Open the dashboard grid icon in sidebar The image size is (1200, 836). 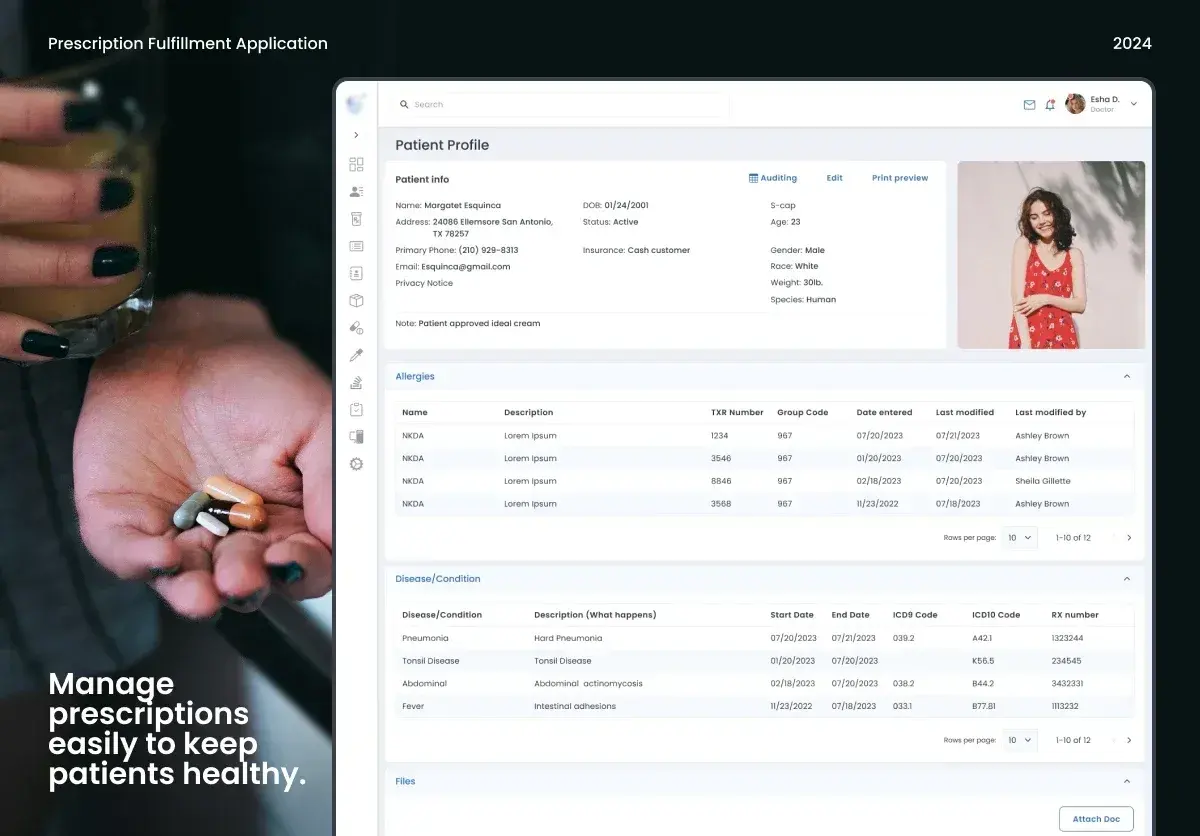point(356,164)
